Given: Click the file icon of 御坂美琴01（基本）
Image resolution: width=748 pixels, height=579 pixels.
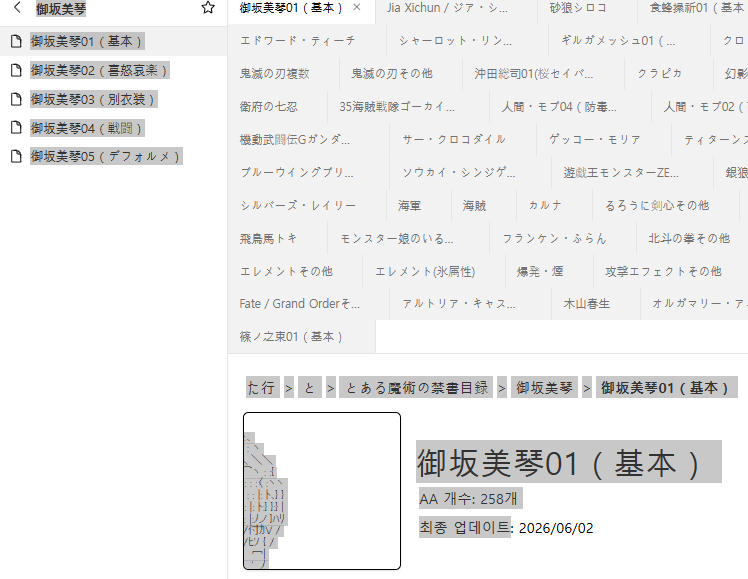Looking at the screenshot, I should click(16, 41).
